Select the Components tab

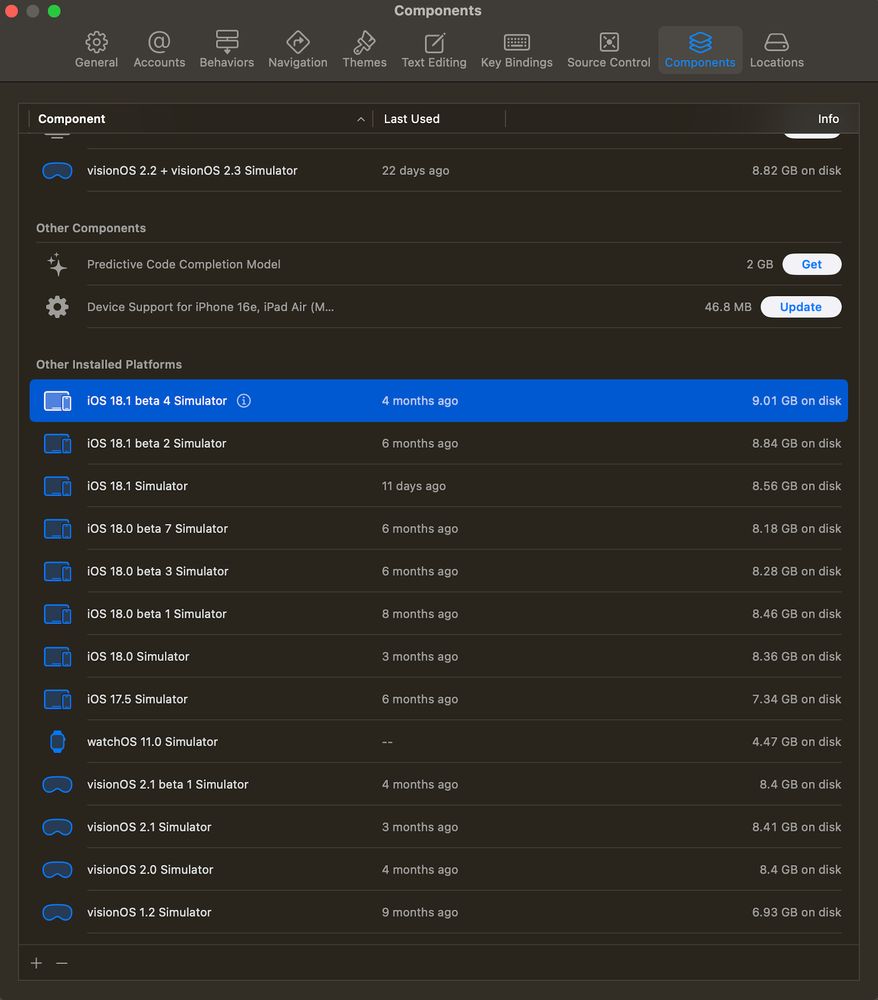coord(700,50)
